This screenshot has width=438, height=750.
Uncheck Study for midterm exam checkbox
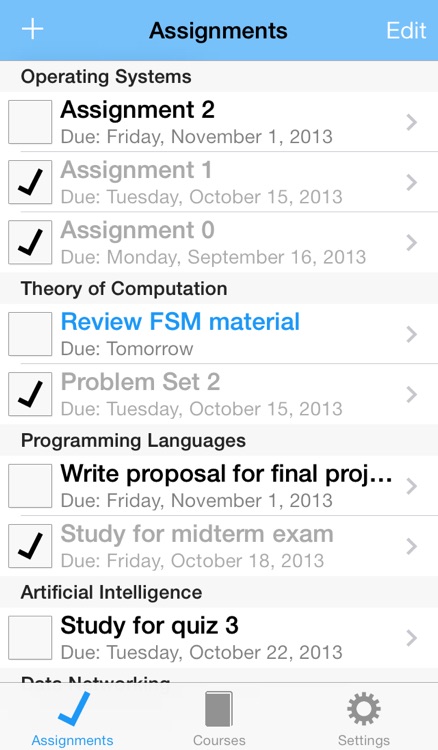[30, 546]
